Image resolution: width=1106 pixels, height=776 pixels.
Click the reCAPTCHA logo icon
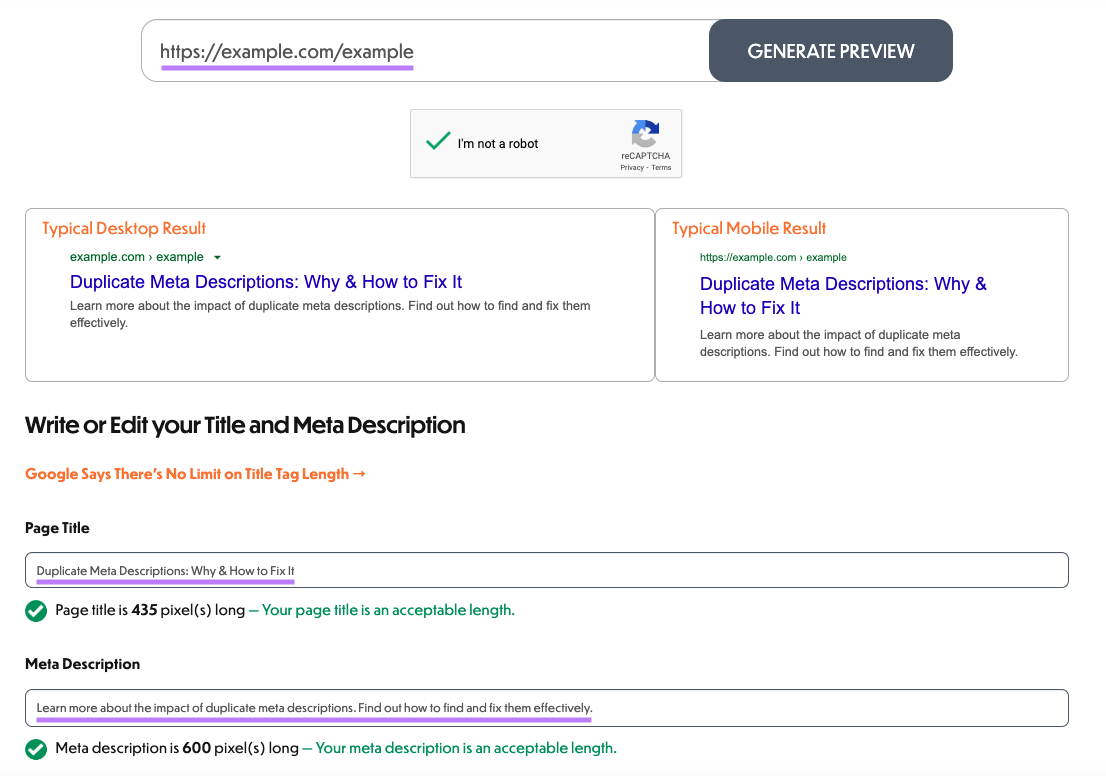click(645, 134)
